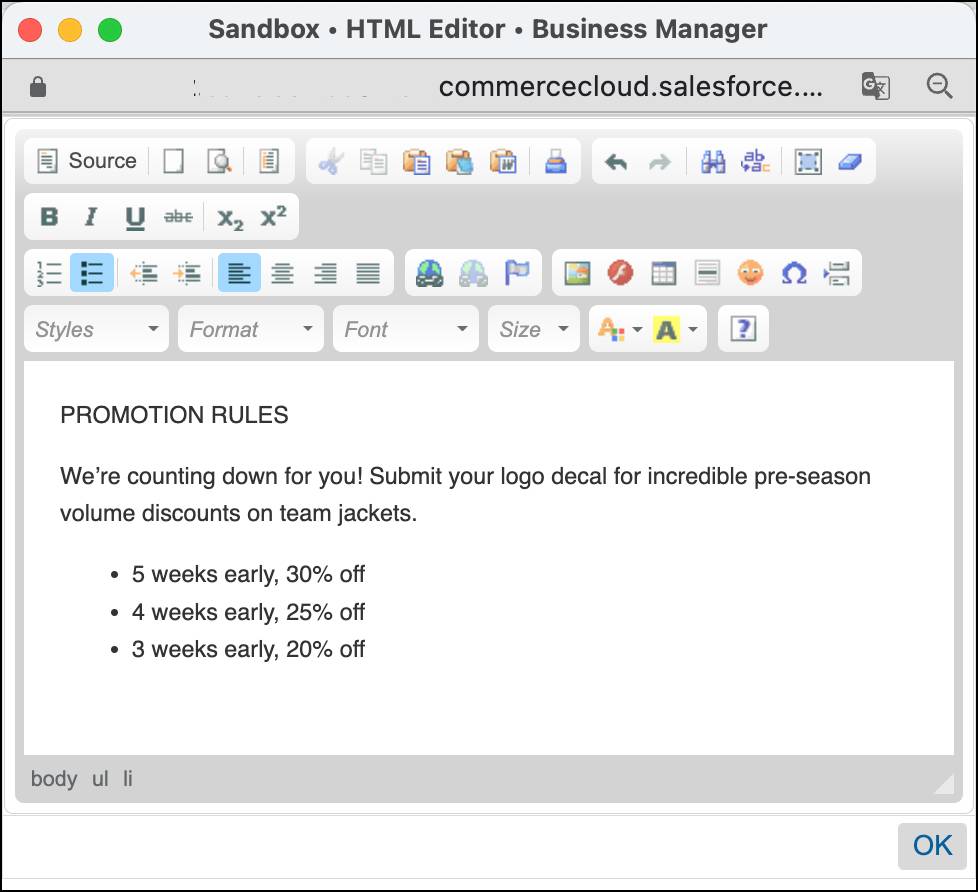Click the '3 weeks early, 20% off' bullet
This screenshot has width=978, height=892.
click(248, 649)
